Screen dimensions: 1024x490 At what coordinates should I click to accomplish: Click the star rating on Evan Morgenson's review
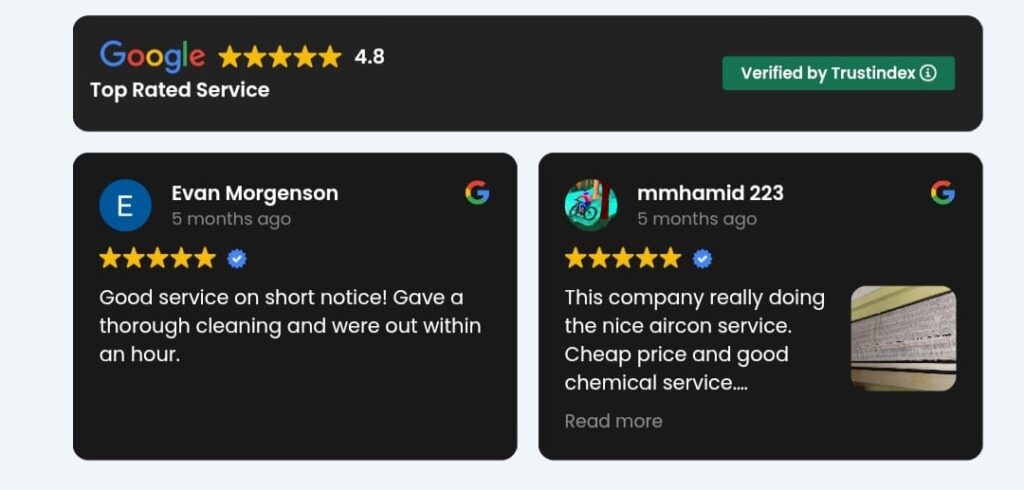click(157, 259)
